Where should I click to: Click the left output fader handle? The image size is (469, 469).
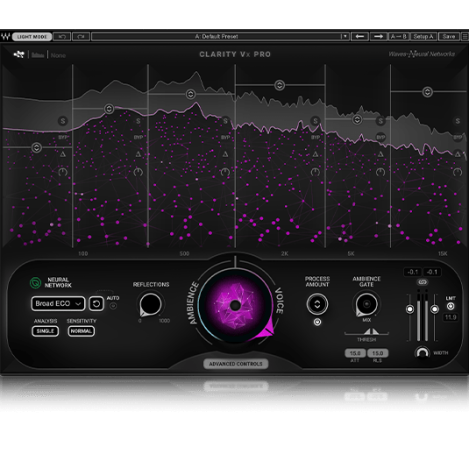(410, 309)
